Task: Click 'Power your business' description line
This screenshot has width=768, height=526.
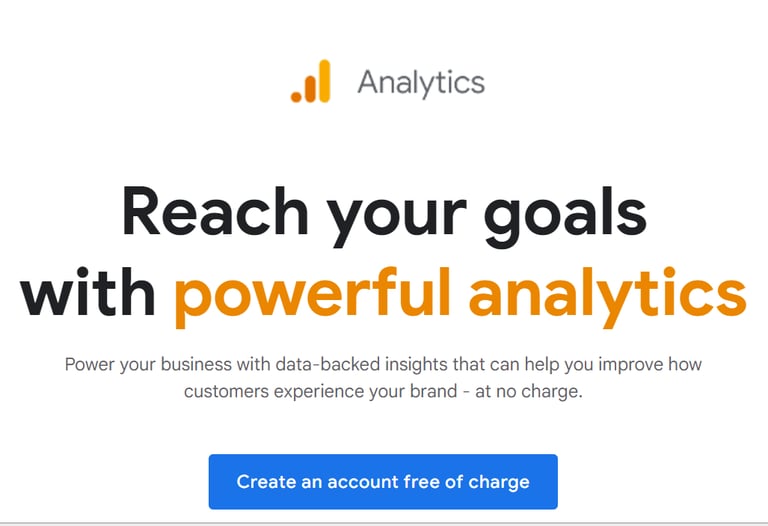Action: [x=384, y=364]
